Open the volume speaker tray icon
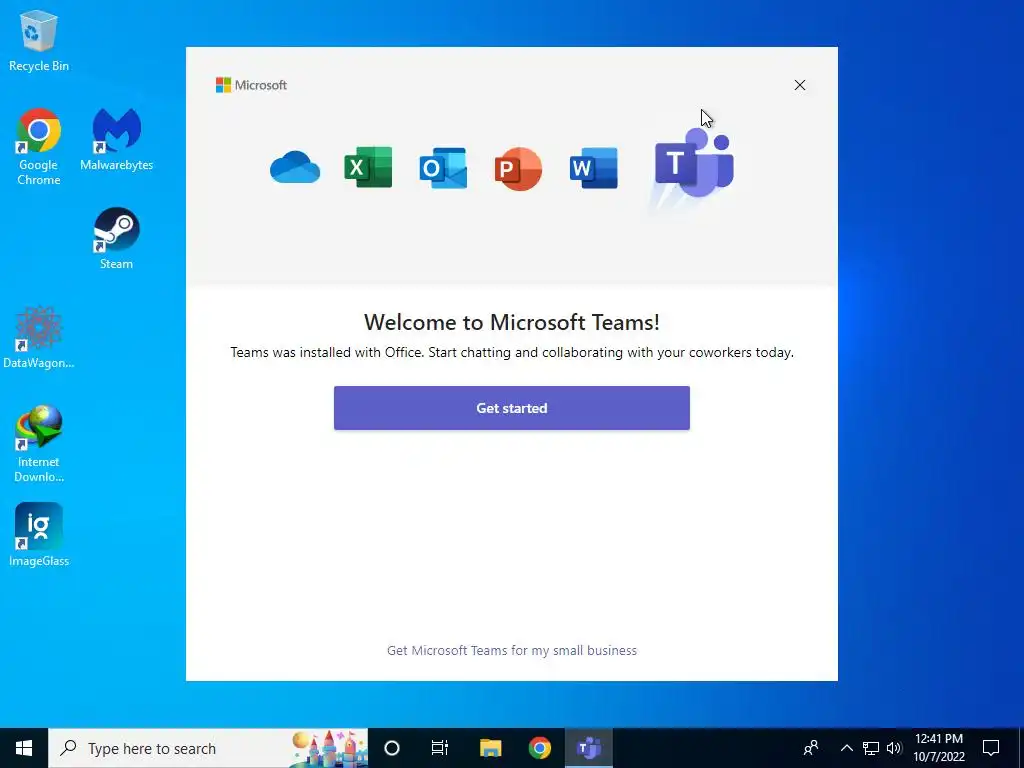 click(894, 748)
